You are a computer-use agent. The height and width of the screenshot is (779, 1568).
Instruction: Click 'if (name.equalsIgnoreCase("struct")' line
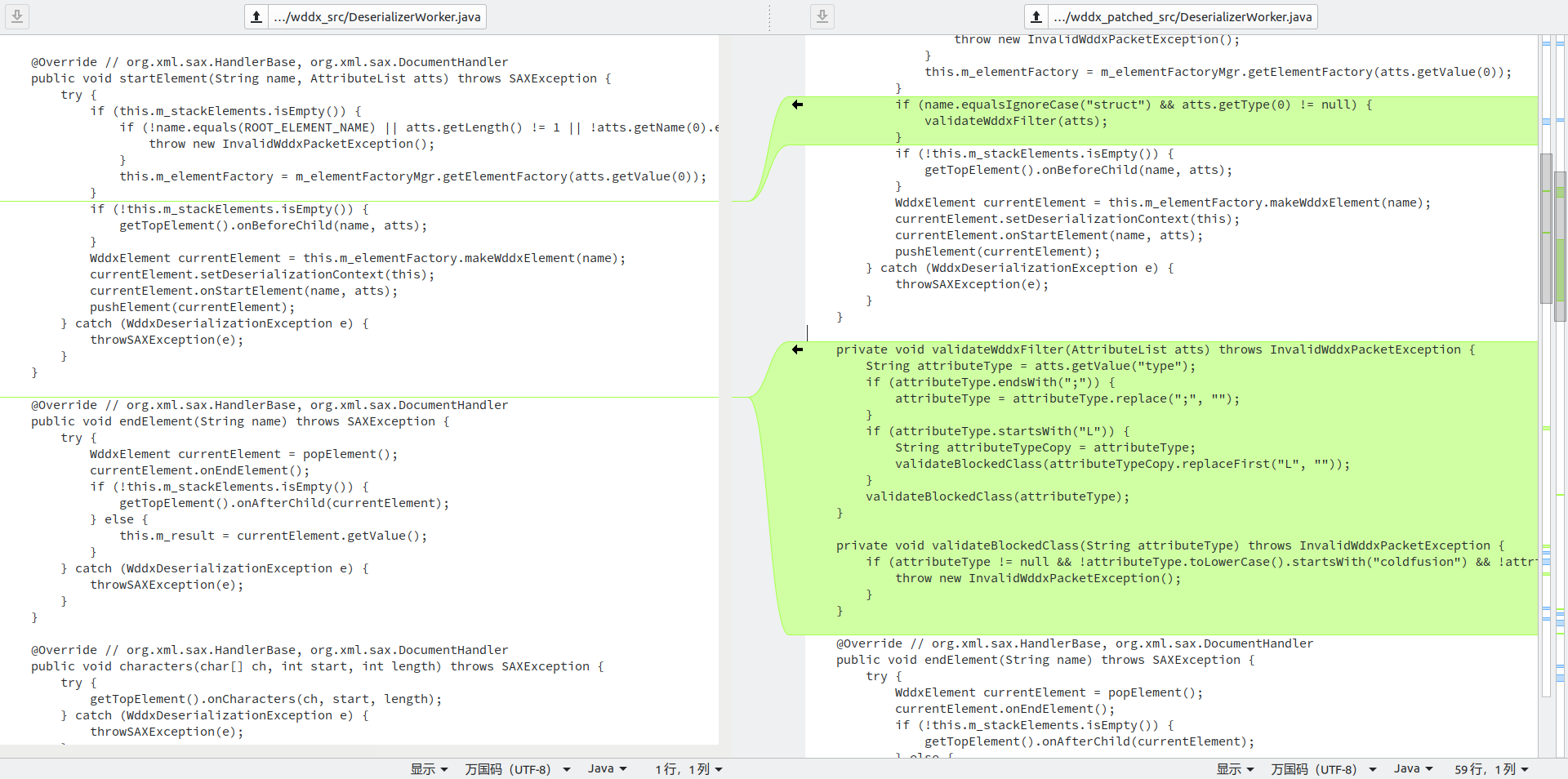pyautogui.click(x=1134, y=105)
